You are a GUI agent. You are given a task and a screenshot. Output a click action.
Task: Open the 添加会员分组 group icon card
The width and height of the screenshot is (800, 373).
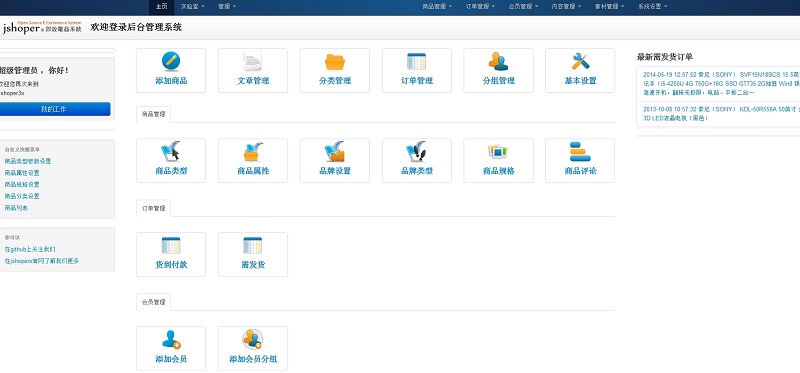[x=253, y=349]
